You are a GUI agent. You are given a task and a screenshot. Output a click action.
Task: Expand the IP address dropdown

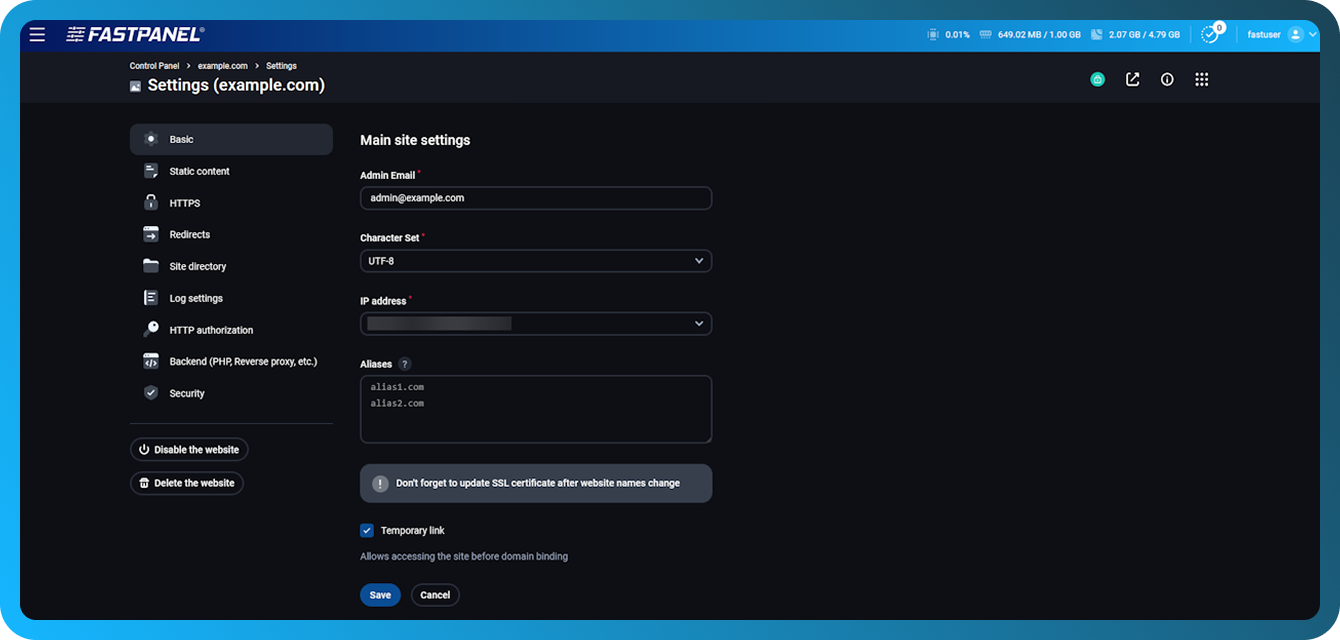click(x=535, y=323)
